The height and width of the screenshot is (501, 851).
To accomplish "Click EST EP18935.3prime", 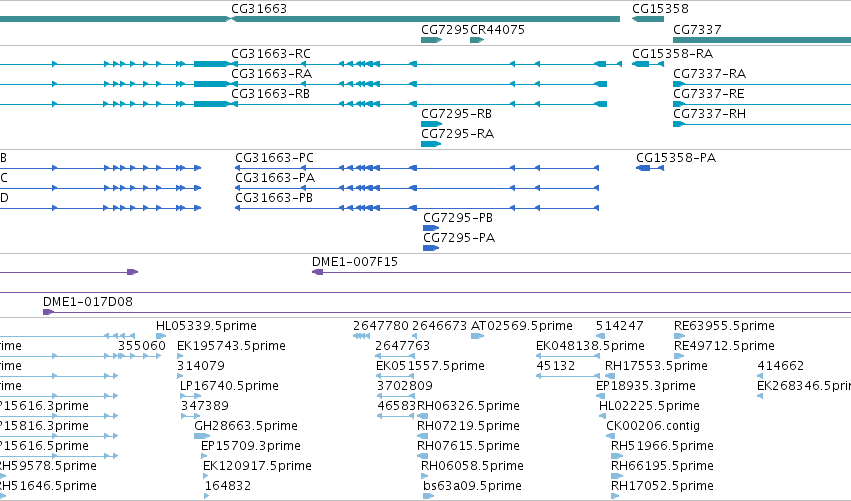I will tap(645, 386).
